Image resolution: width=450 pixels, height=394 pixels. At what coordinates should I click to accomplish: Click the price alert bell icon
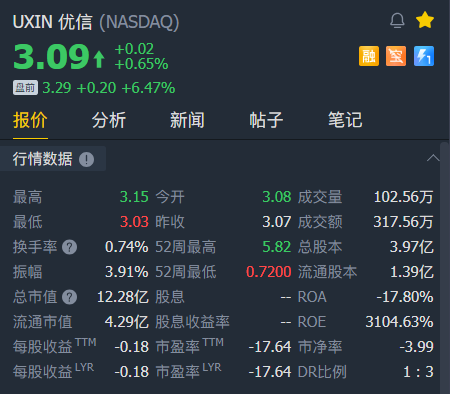pos(397,21)
